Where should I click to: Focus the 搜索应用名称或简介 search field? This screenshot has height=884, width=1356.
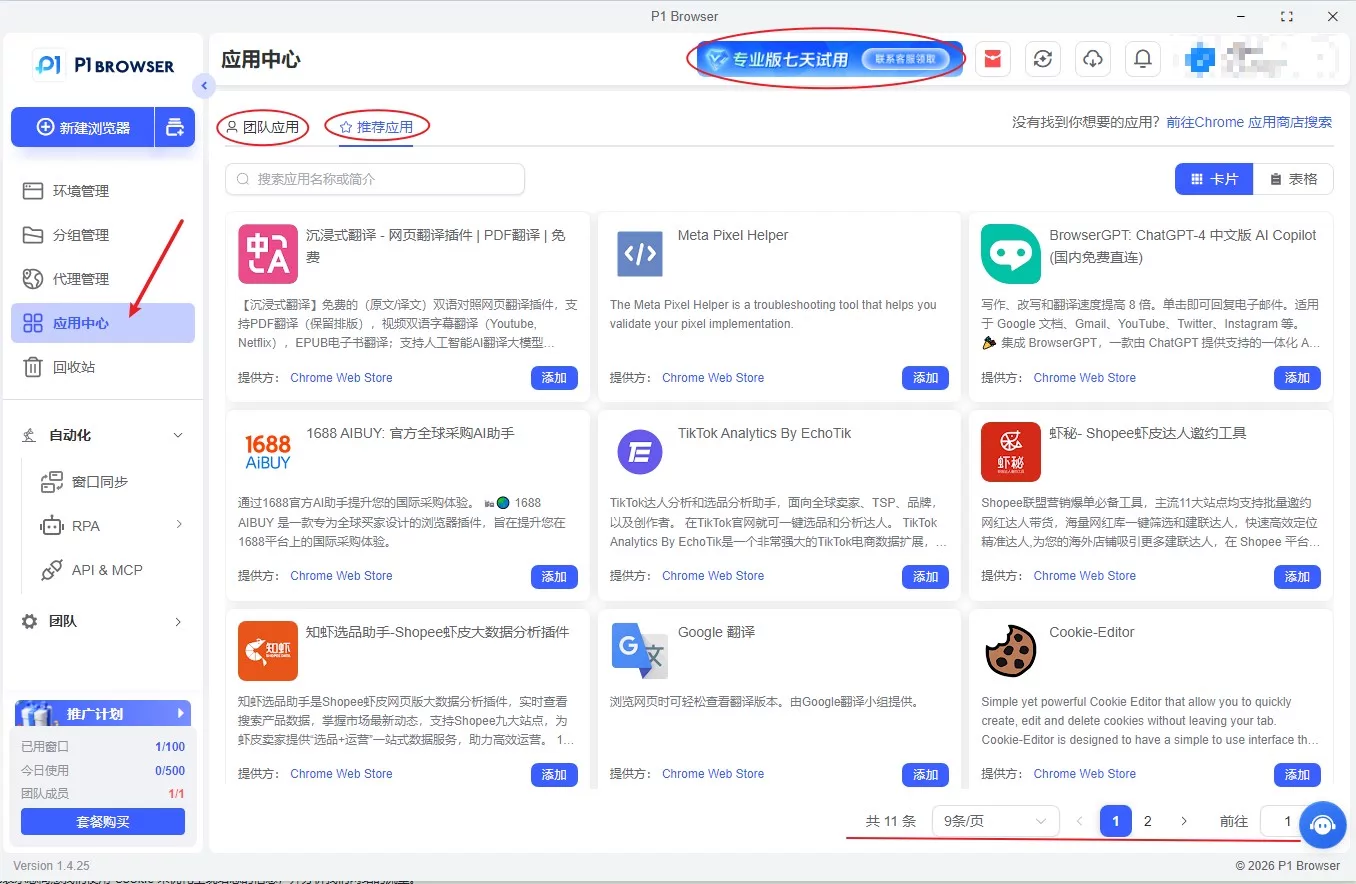point(375,179)
